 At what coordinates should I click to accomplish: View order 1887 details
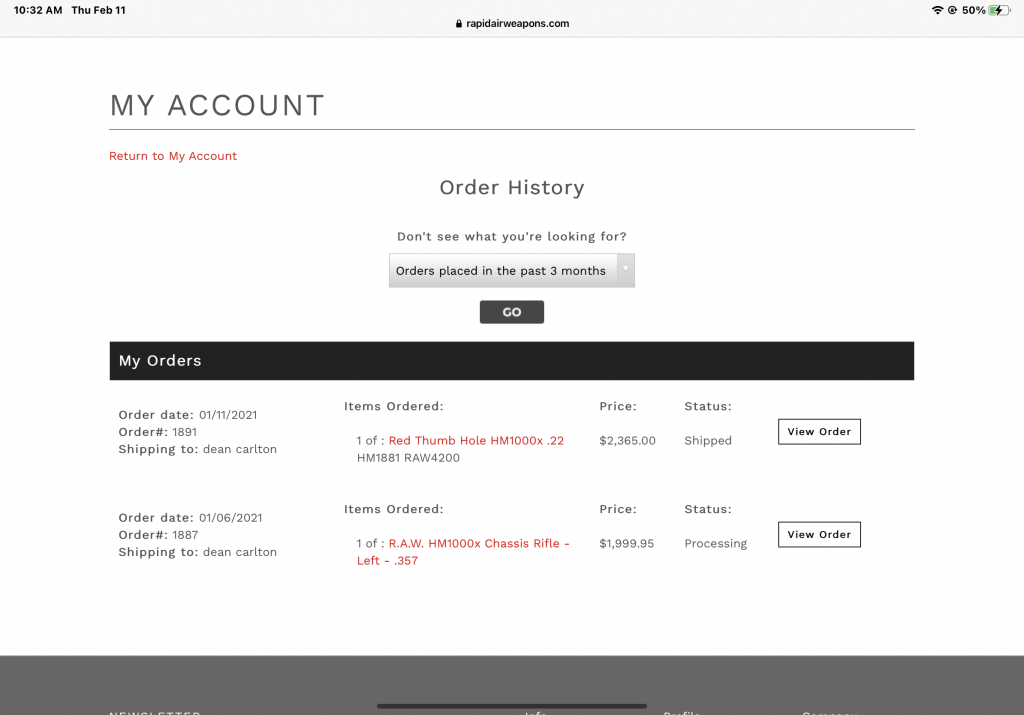(x=819, y=535)
